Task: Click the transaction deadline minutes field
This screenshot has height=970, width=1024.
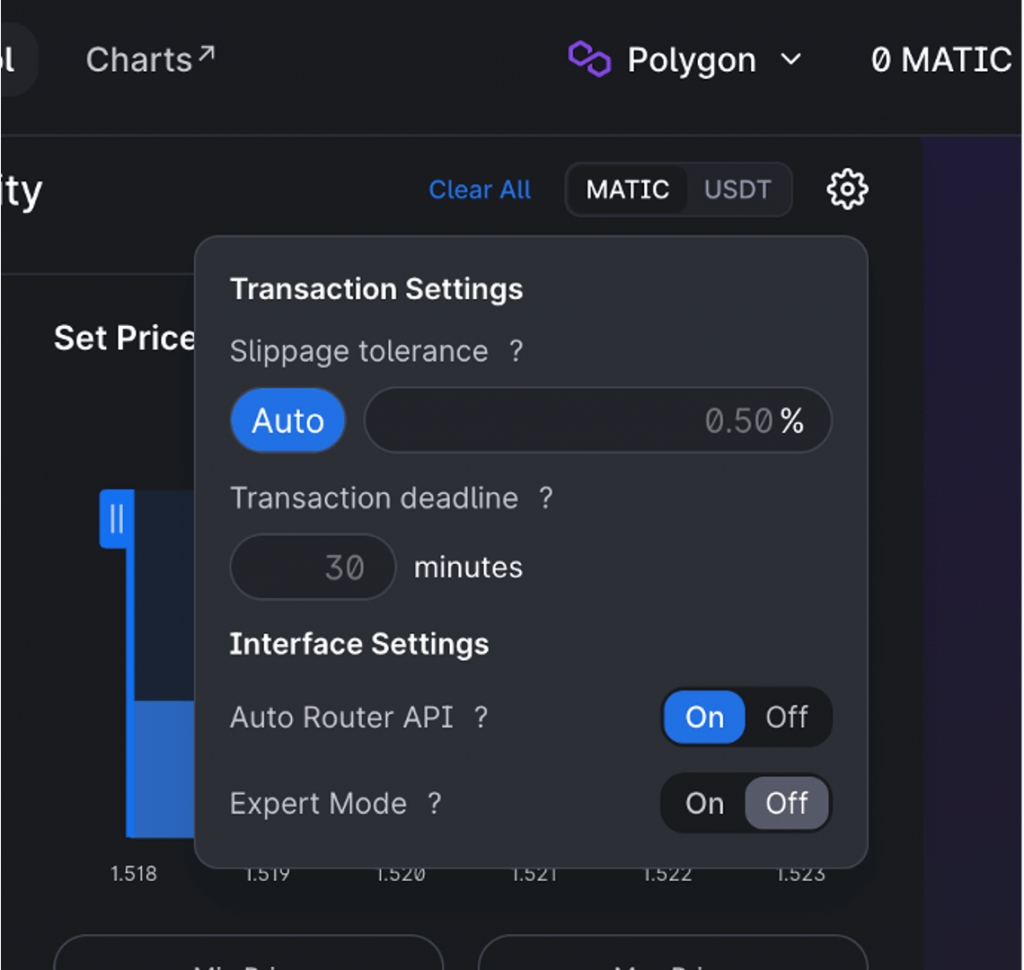Action: click(313, 567)
